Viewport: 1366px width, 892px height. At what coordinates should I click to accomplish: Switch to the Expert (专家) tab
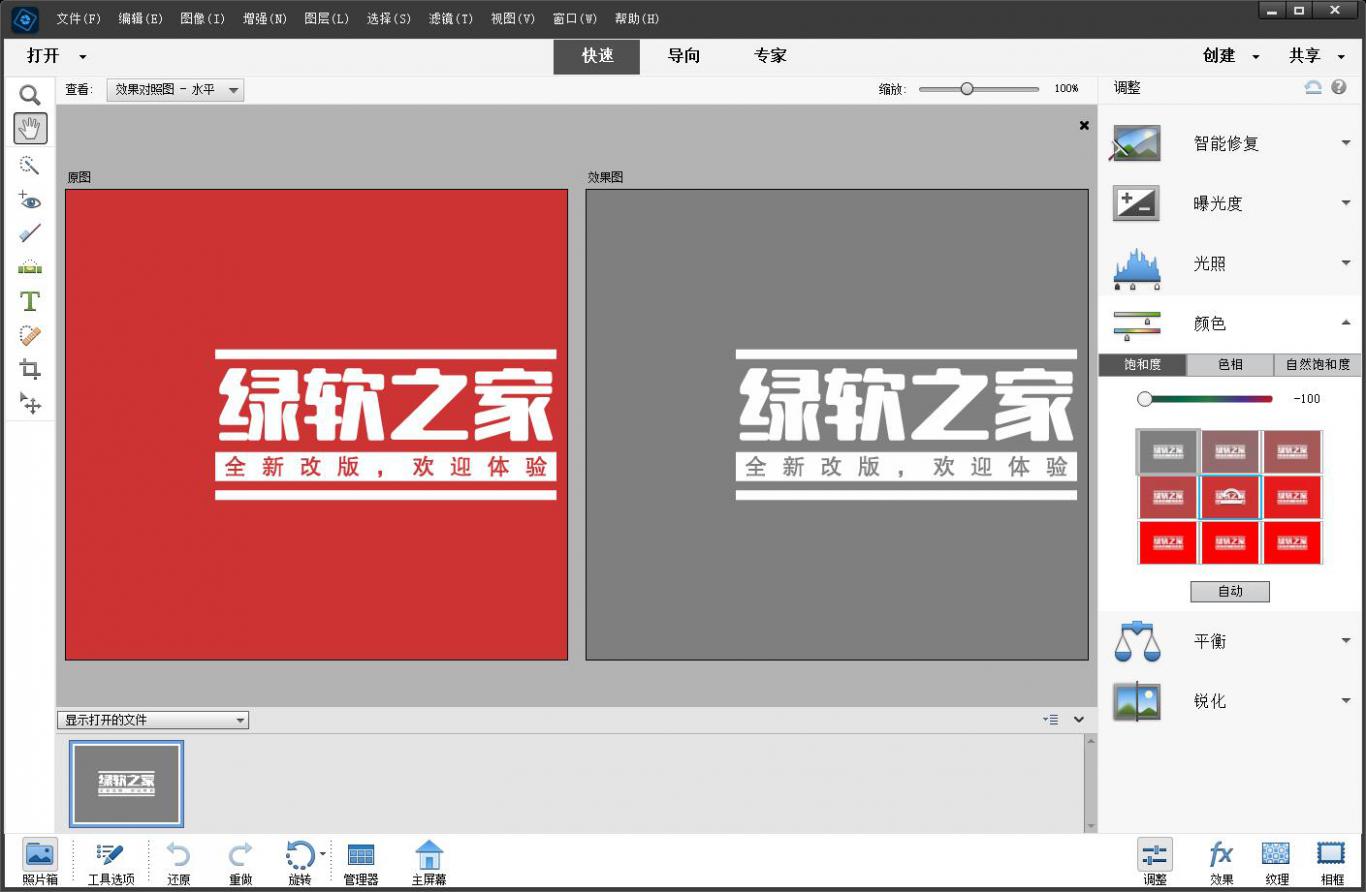tap(770, 56)
